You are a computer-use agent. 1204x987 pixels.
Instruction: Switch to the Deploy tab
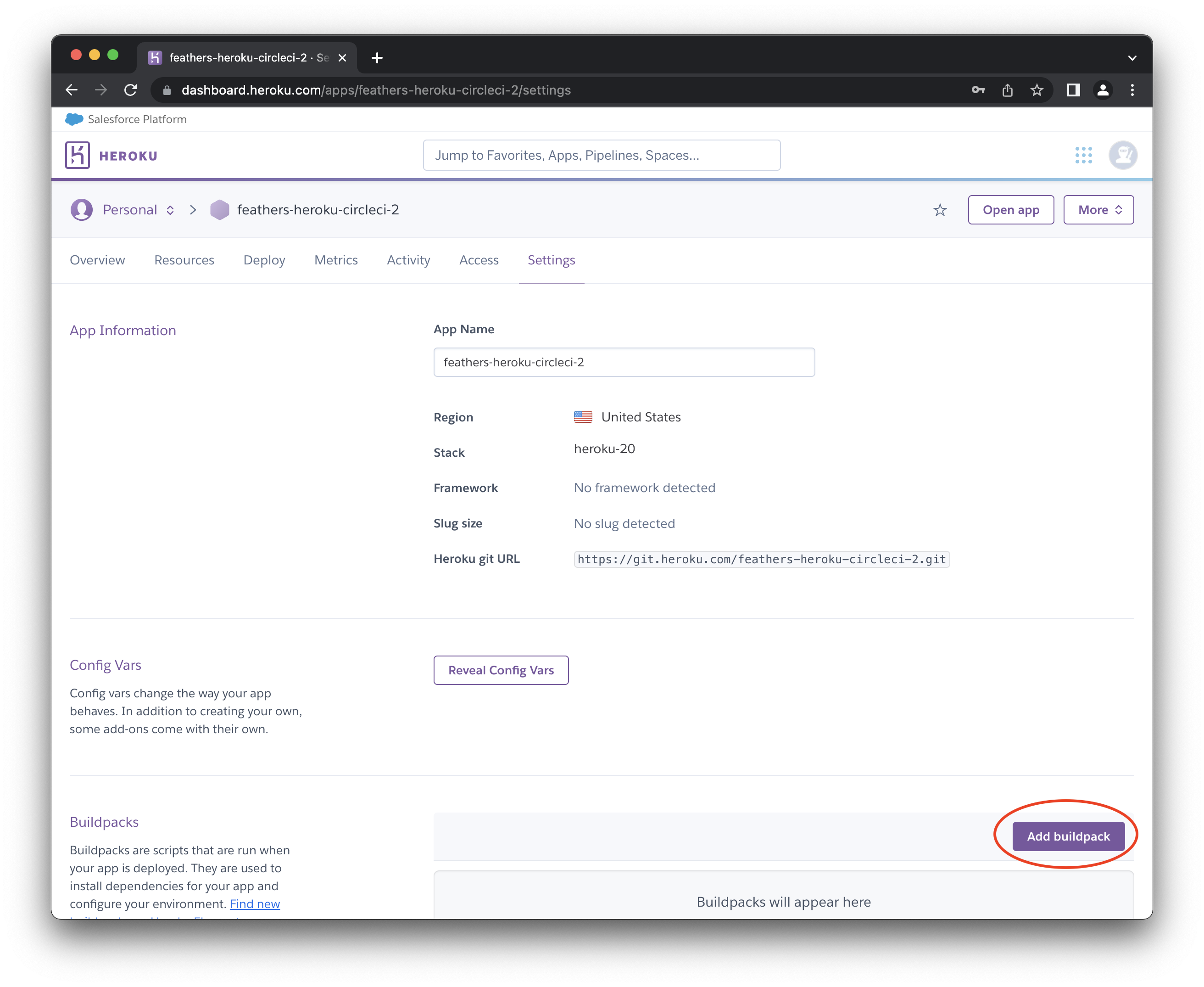coord(264,260)
